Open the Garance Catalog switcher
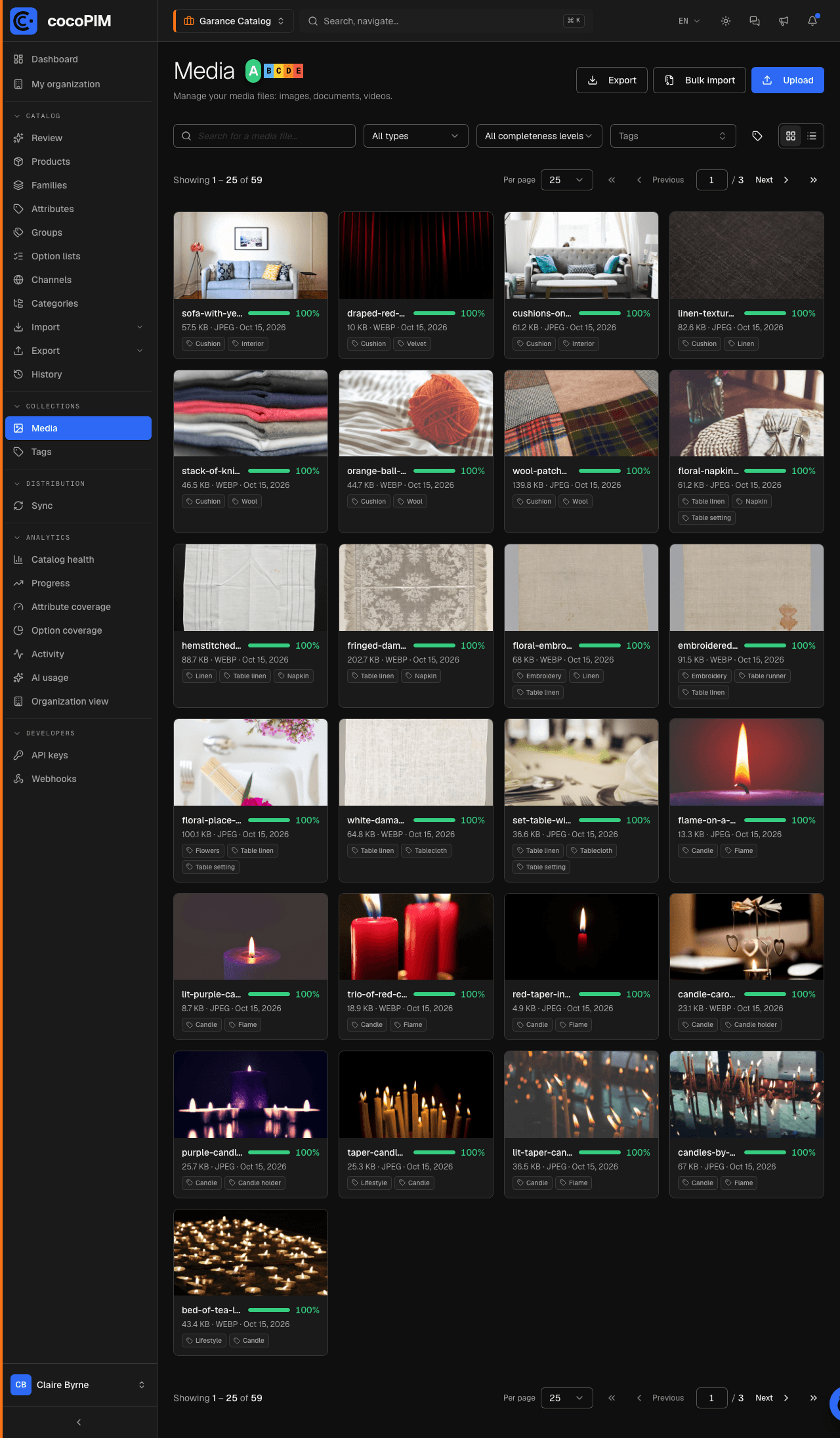 [234, 21]
